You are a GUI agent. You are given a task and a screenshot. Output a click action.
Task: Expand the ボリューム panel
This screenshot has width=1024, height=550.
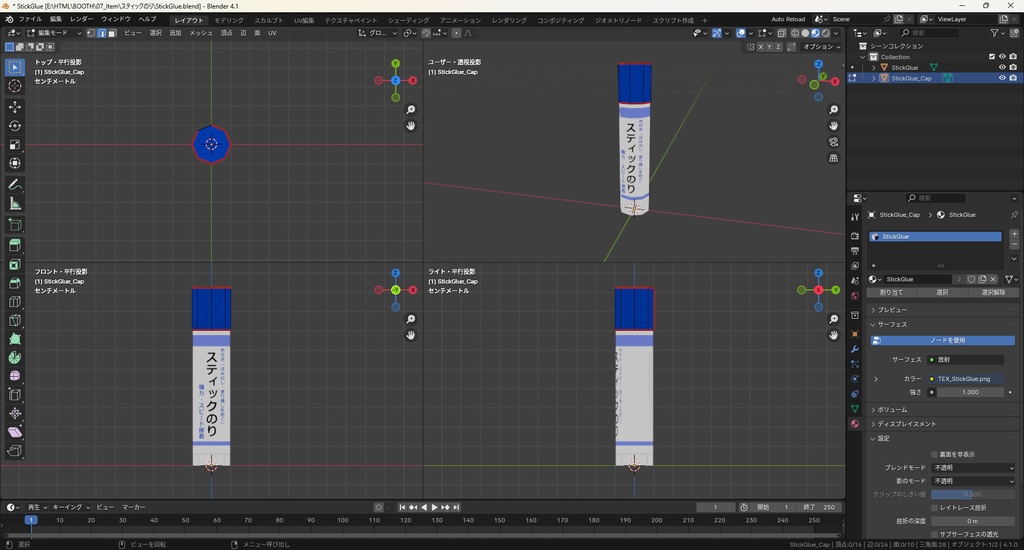892,410
